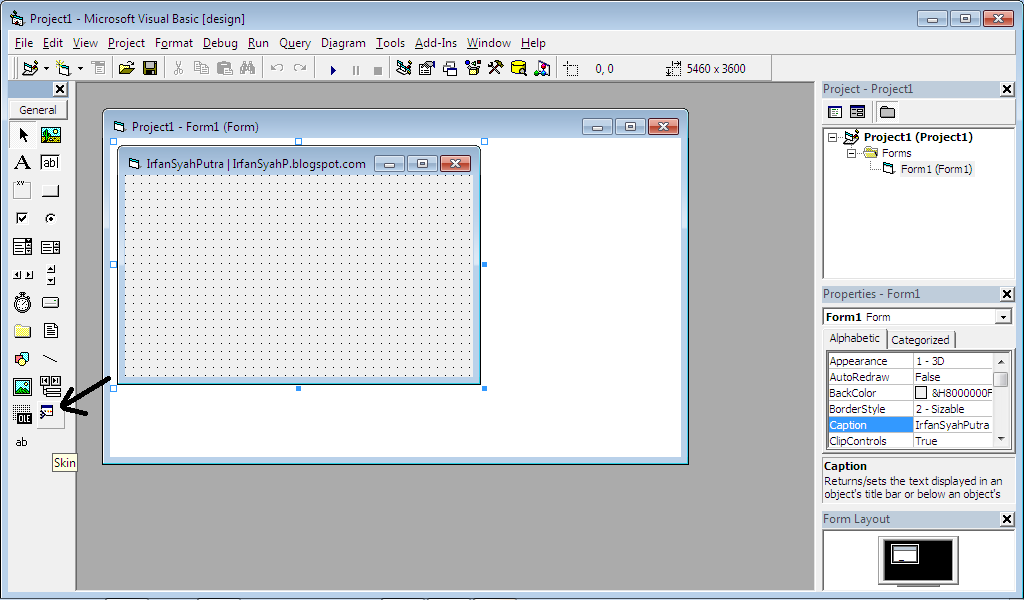Switch to the Categorized properties tab
The width and height of the screenshot is (1024, 600).
point(920,338)
